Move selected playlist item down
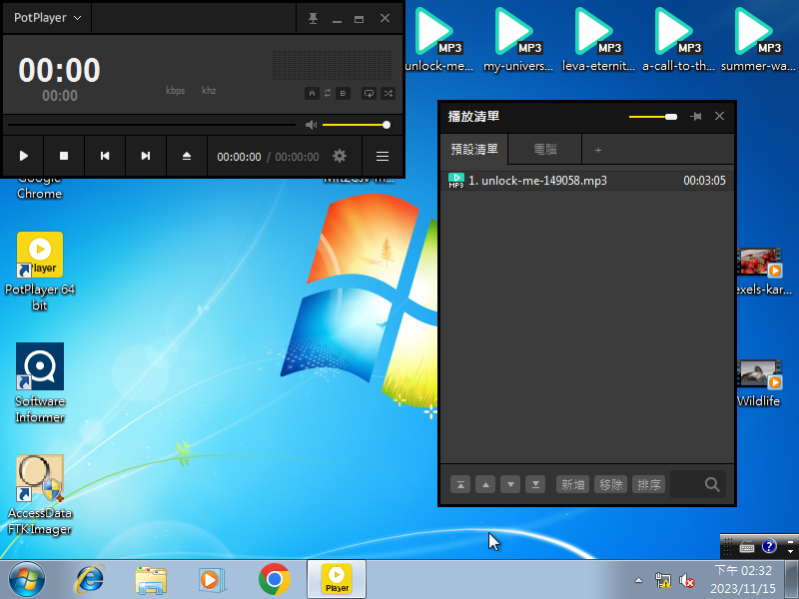799x599 pixels. (510, 484)
